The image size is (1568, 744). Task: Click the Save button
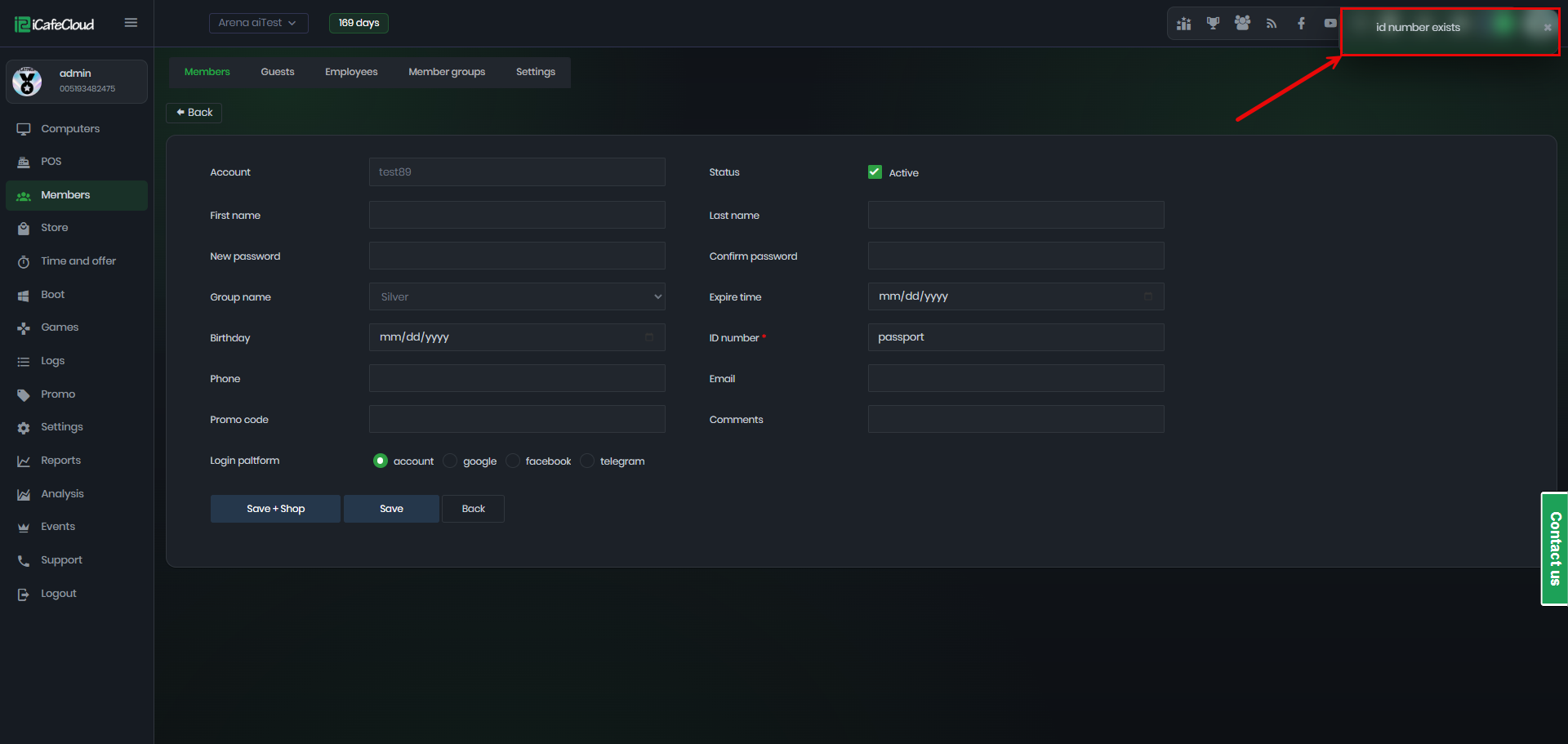(391, 509)
